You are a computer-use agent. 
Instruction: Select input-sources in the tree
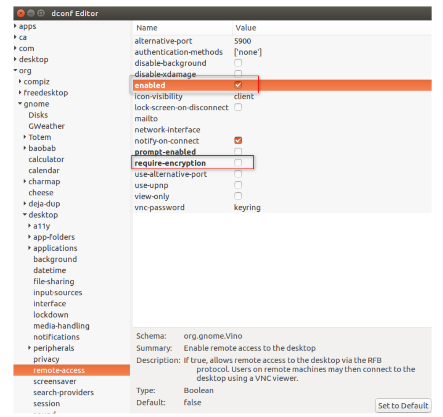58,293
